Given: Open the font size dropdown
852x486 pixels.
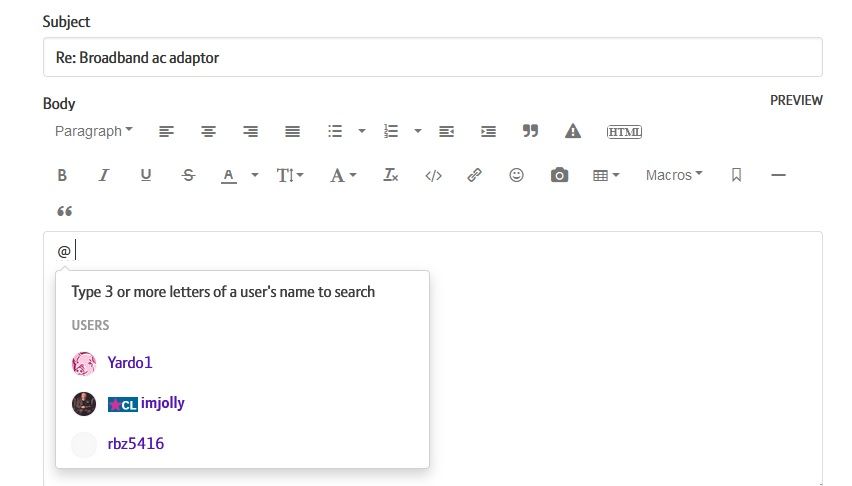Looking at the screenshot, I should click(290, 175).
